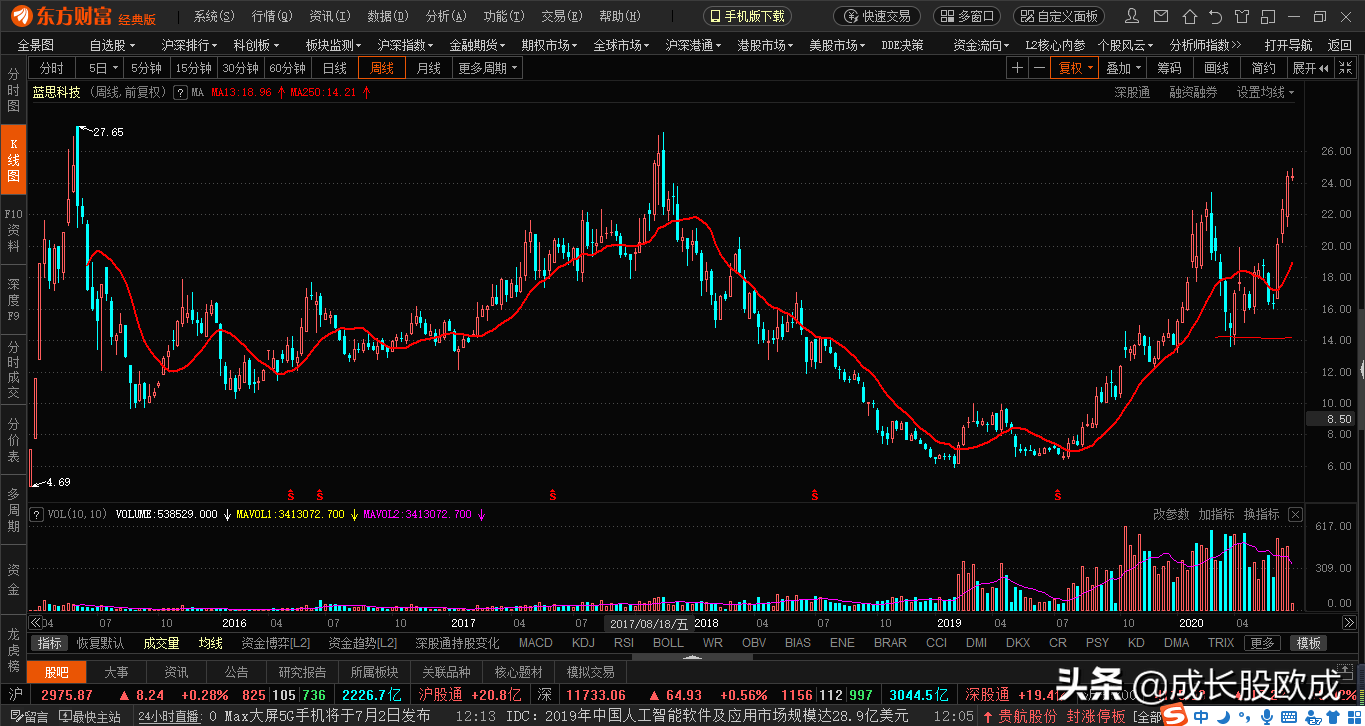The height and width of the screenshot is (726, 1365).
Task: Switch to 分时 period
Action: 52,68
